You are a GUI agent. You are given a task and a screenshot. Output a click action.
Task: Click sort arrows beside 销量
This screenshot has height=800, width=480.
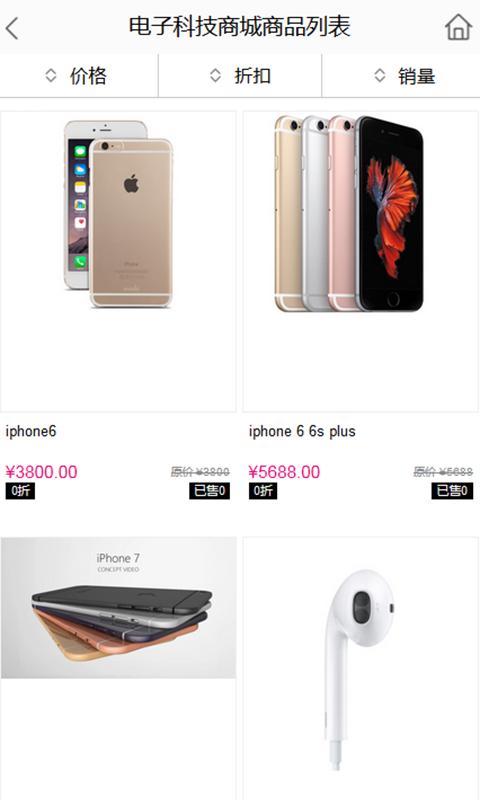click(x=380, y=76)
